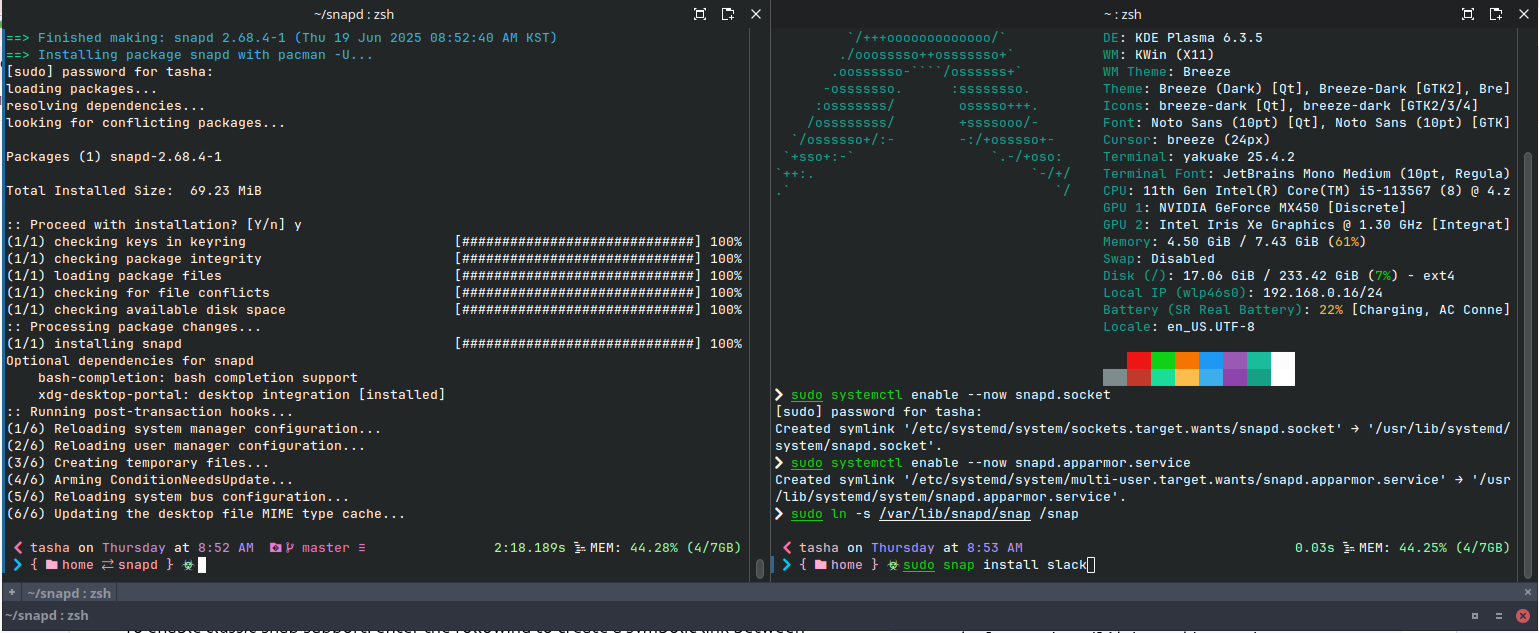
Task: Click 'Terminal: yakuake 25.4.2' info line
Action: 1199,157
